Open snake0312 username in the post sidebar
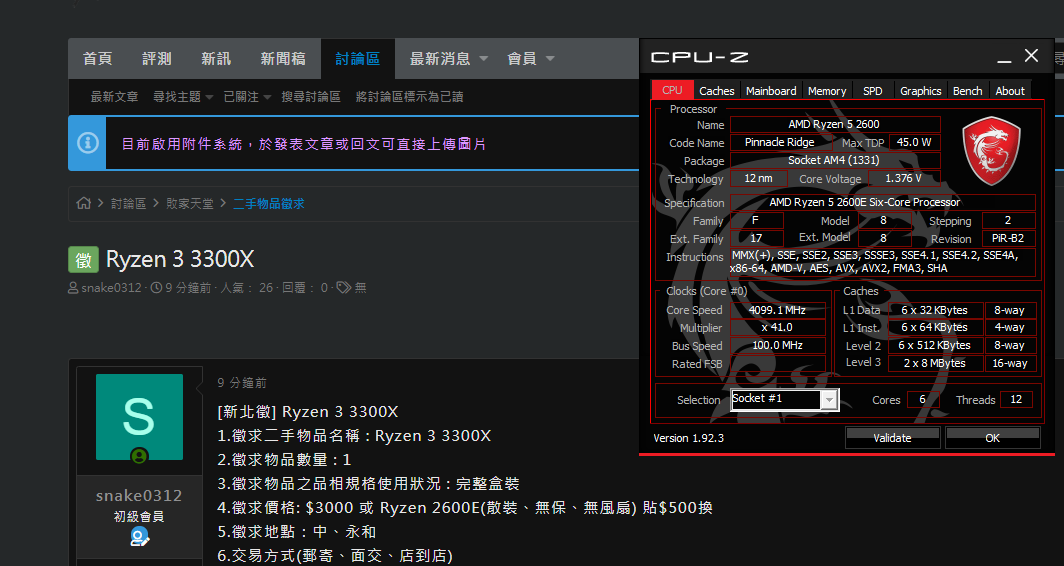 (139, 495)
